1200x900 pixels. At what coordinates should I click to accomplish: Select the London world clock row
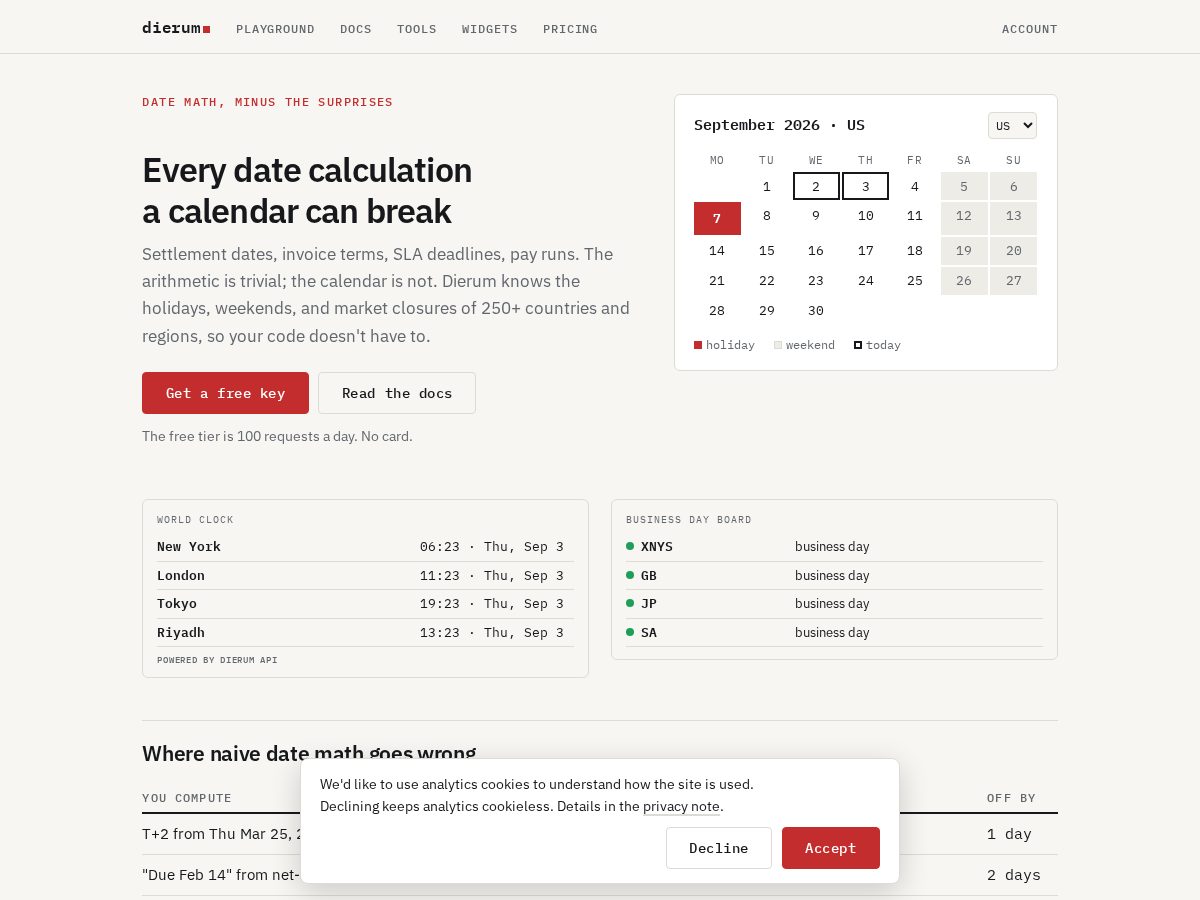click(365, 576)
